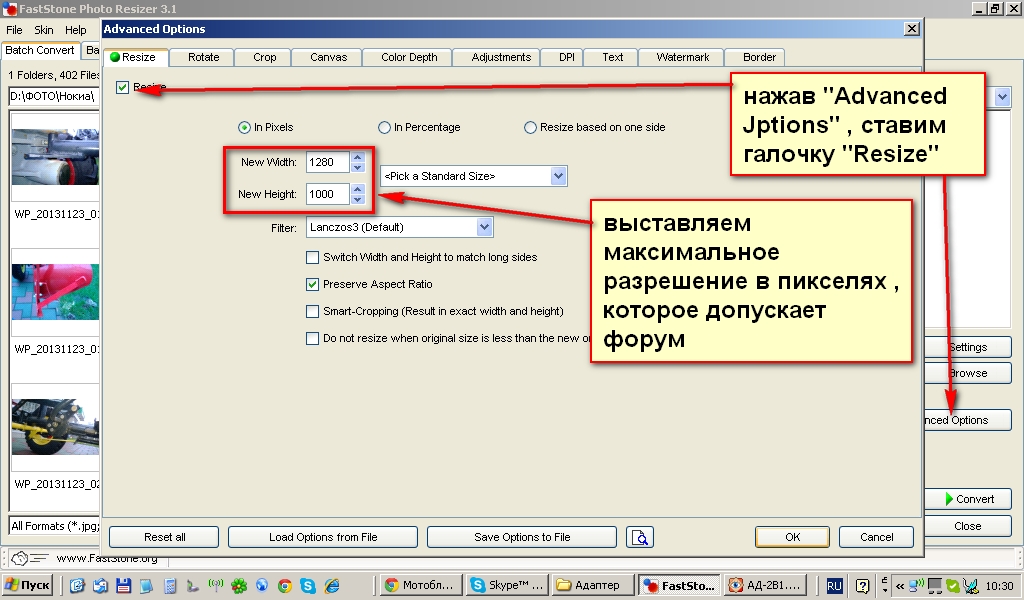Switch to the Rotate tab

tap(204, 57)
